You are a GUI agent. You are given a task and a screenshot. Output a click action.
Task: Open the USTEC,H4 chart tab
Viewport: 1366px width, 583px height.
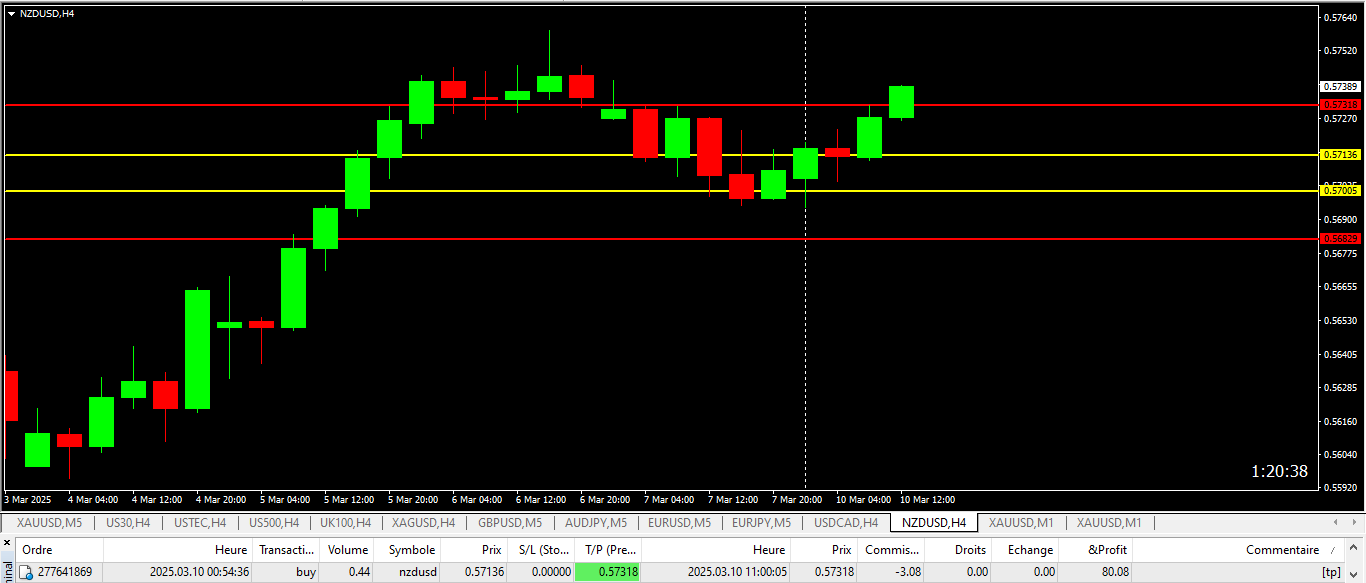coord(199,522)
